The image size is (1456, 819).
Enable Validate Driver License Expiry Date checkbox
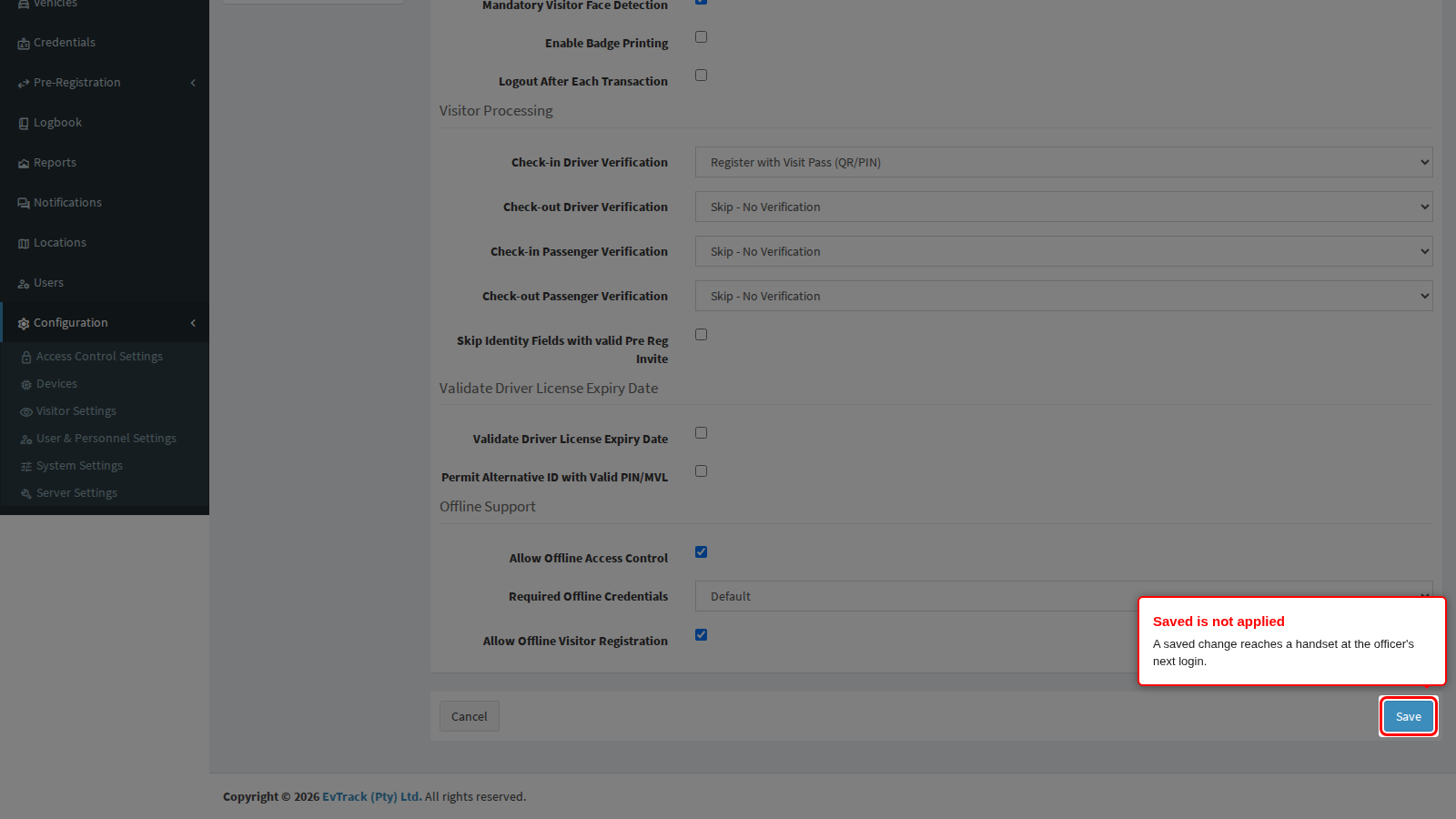(701, 433)
